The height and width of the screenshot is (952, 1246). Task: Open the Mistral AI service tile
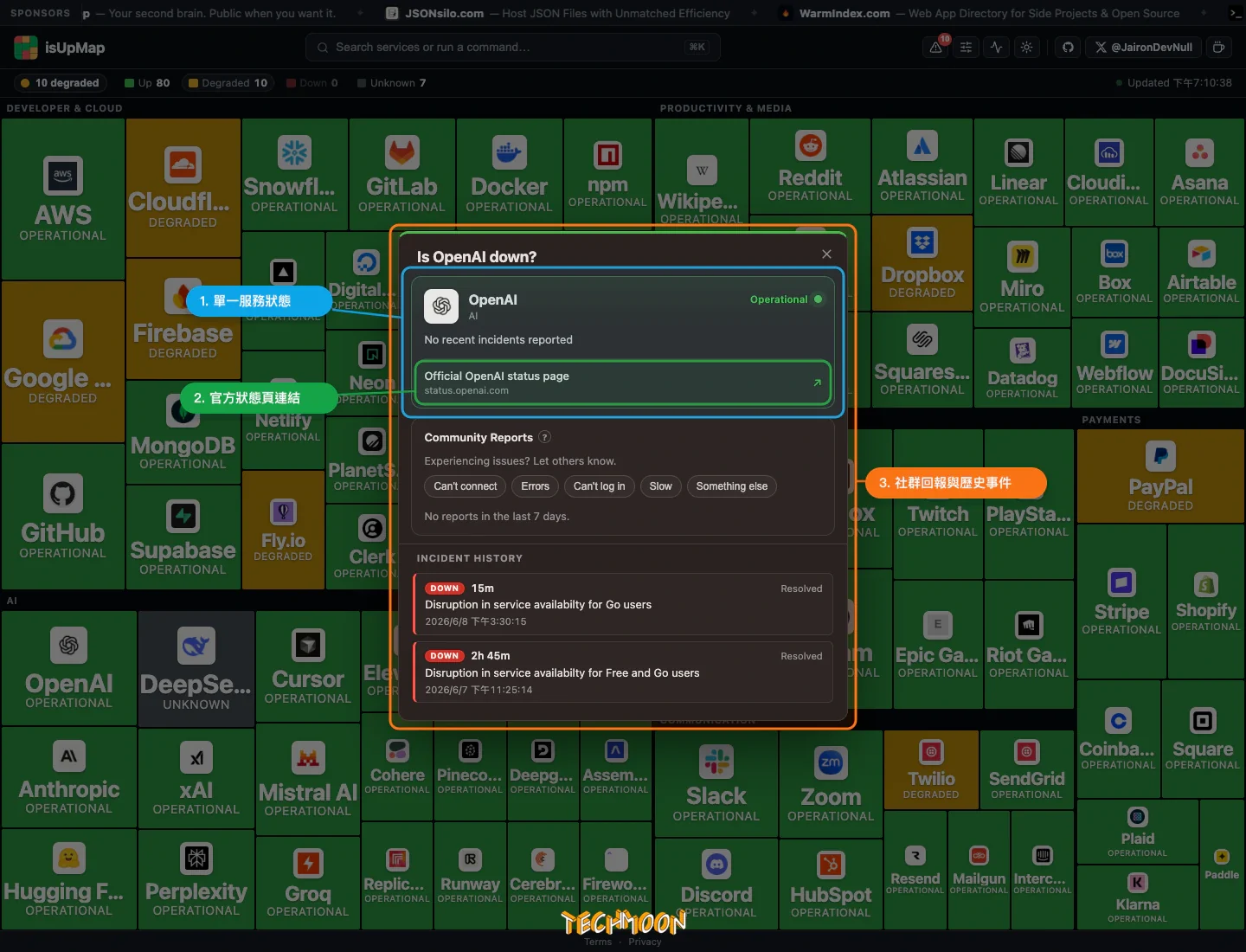308,779
